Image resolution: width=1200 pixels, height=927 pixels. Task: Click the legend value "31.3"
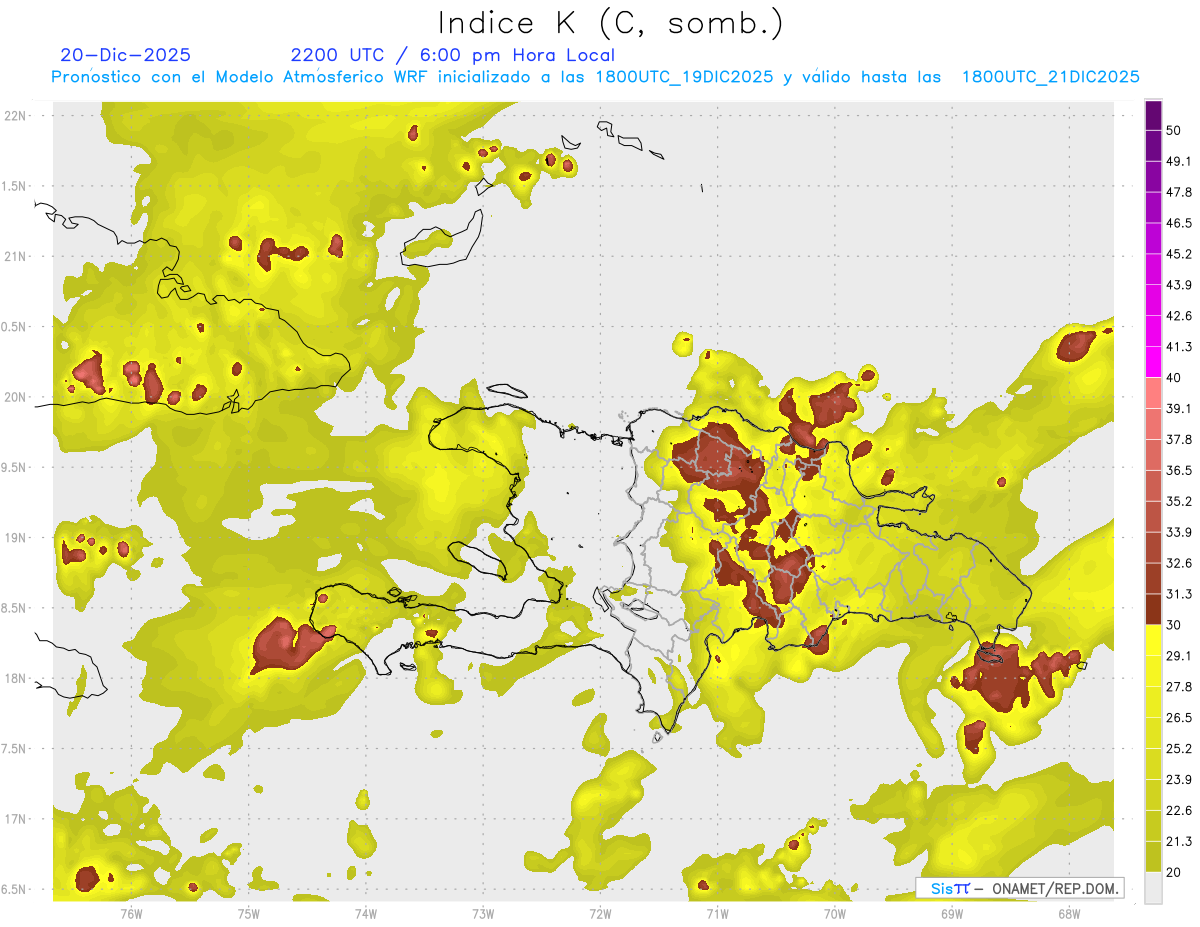[1179, 594]
